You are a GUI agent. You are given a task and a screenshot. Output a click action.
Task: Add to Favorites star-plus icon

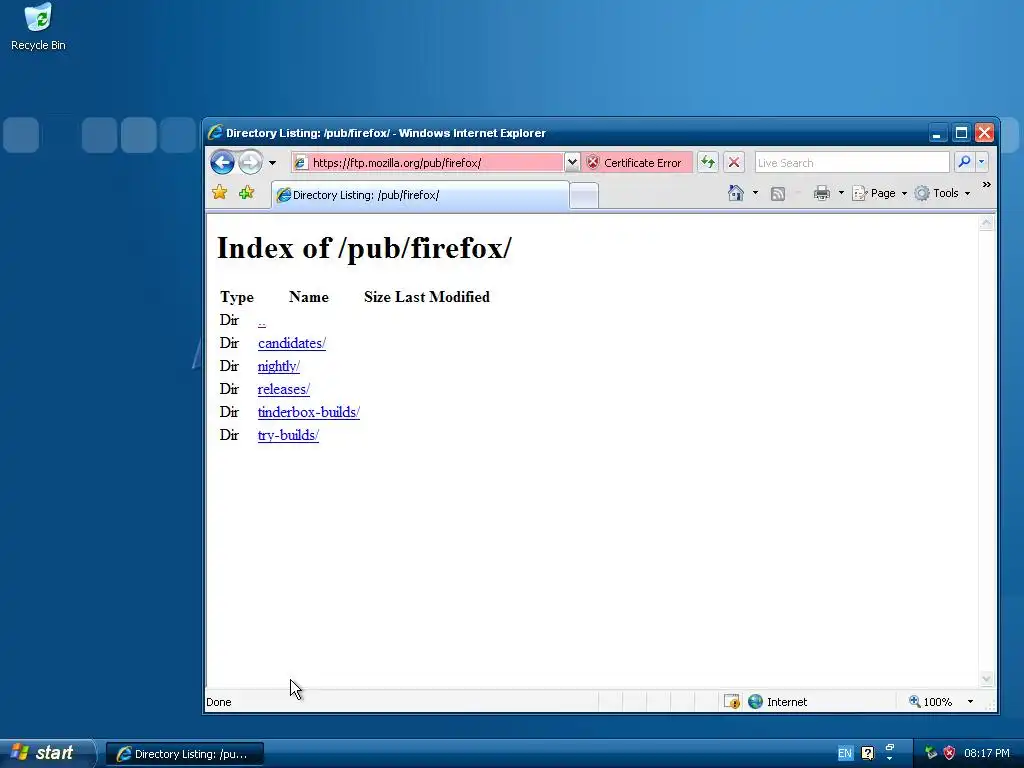point(246,193)
